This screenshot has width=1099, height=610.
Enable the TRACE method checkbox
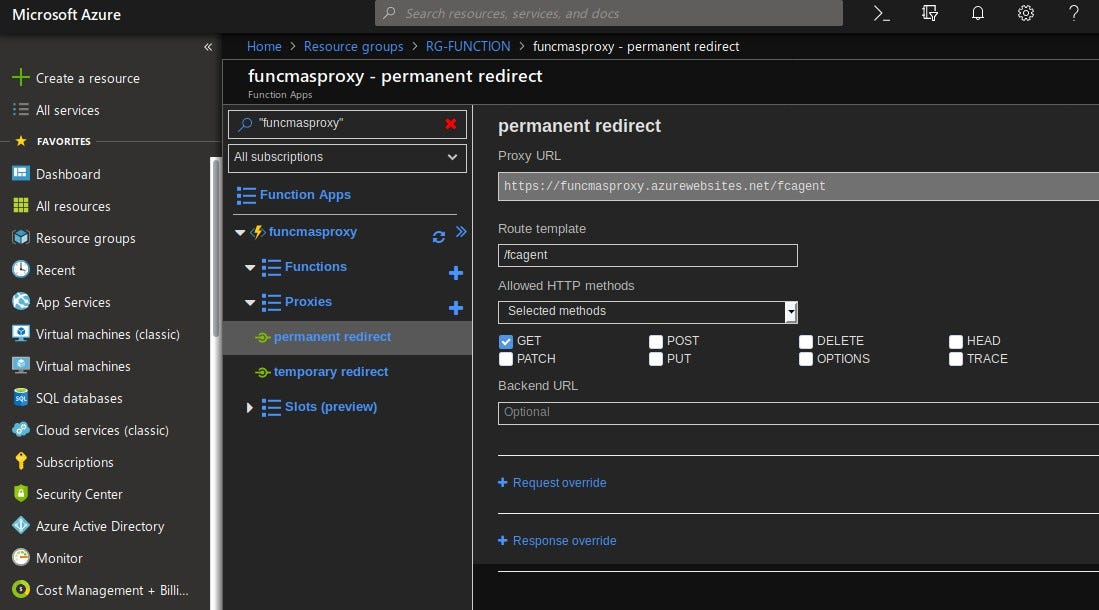point(955,359)
